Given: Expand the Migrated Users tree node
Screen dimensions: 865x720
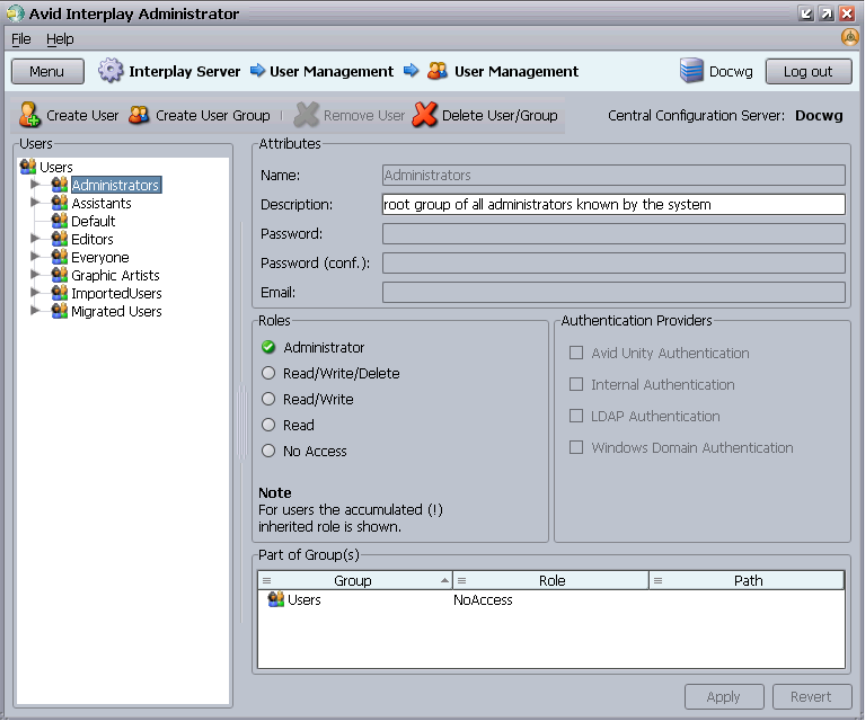Looking at the screenshot, I should [x=35, y=311].
